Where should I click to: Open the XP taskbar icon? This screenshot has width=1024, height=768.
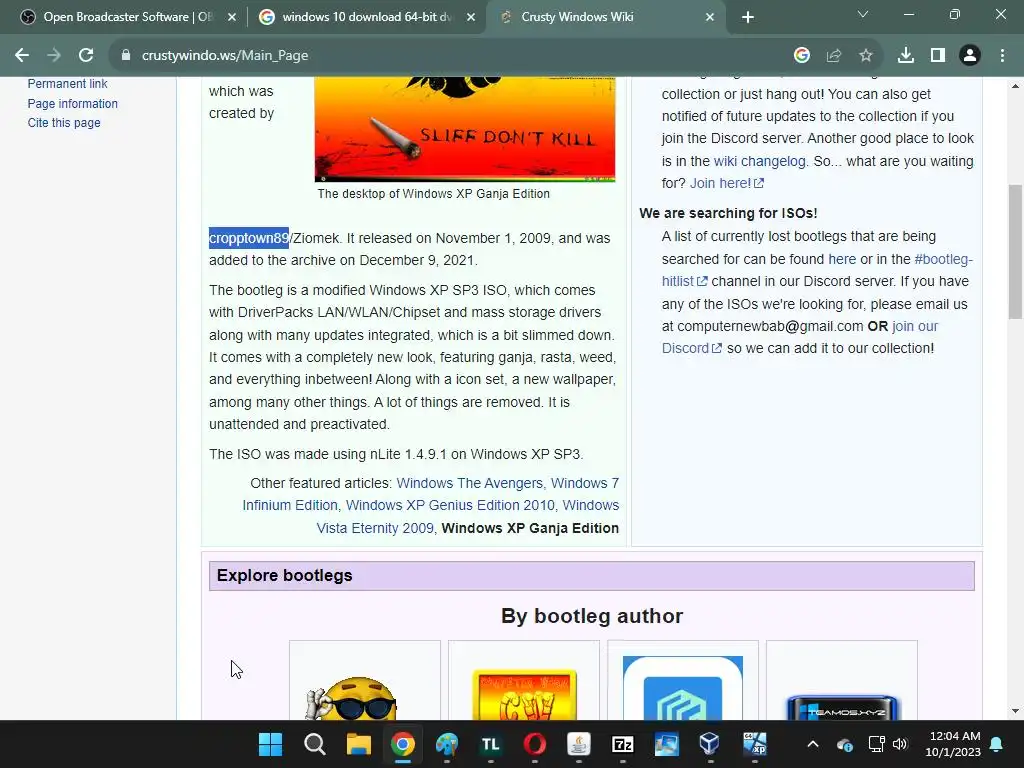click(754, 744)
